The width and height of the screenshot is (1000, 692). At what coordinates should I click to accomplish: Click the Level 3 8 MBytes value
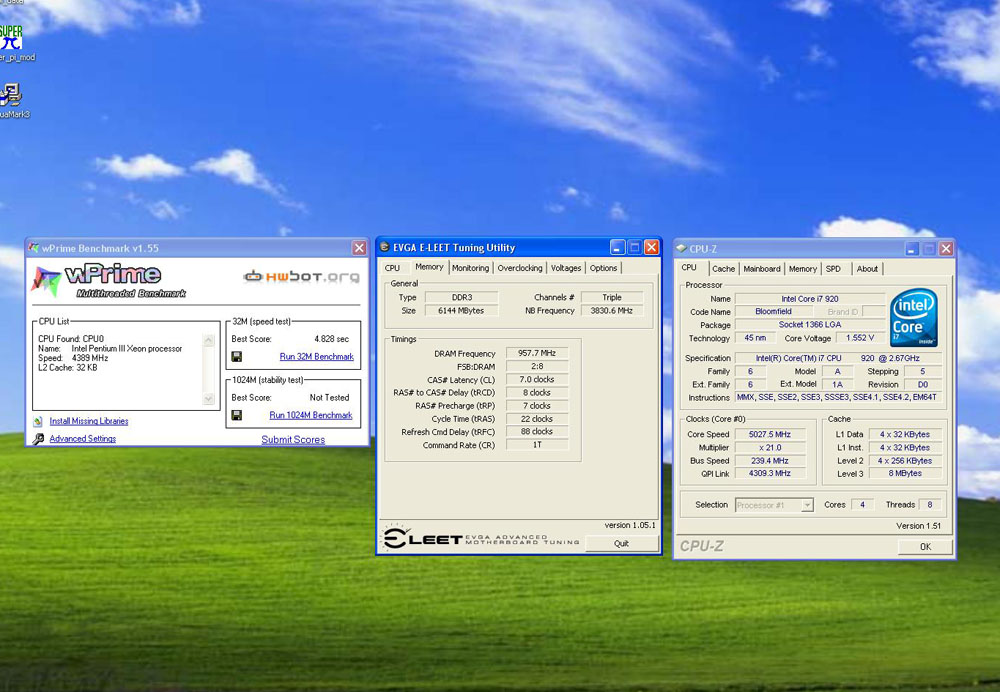(905, 473)
